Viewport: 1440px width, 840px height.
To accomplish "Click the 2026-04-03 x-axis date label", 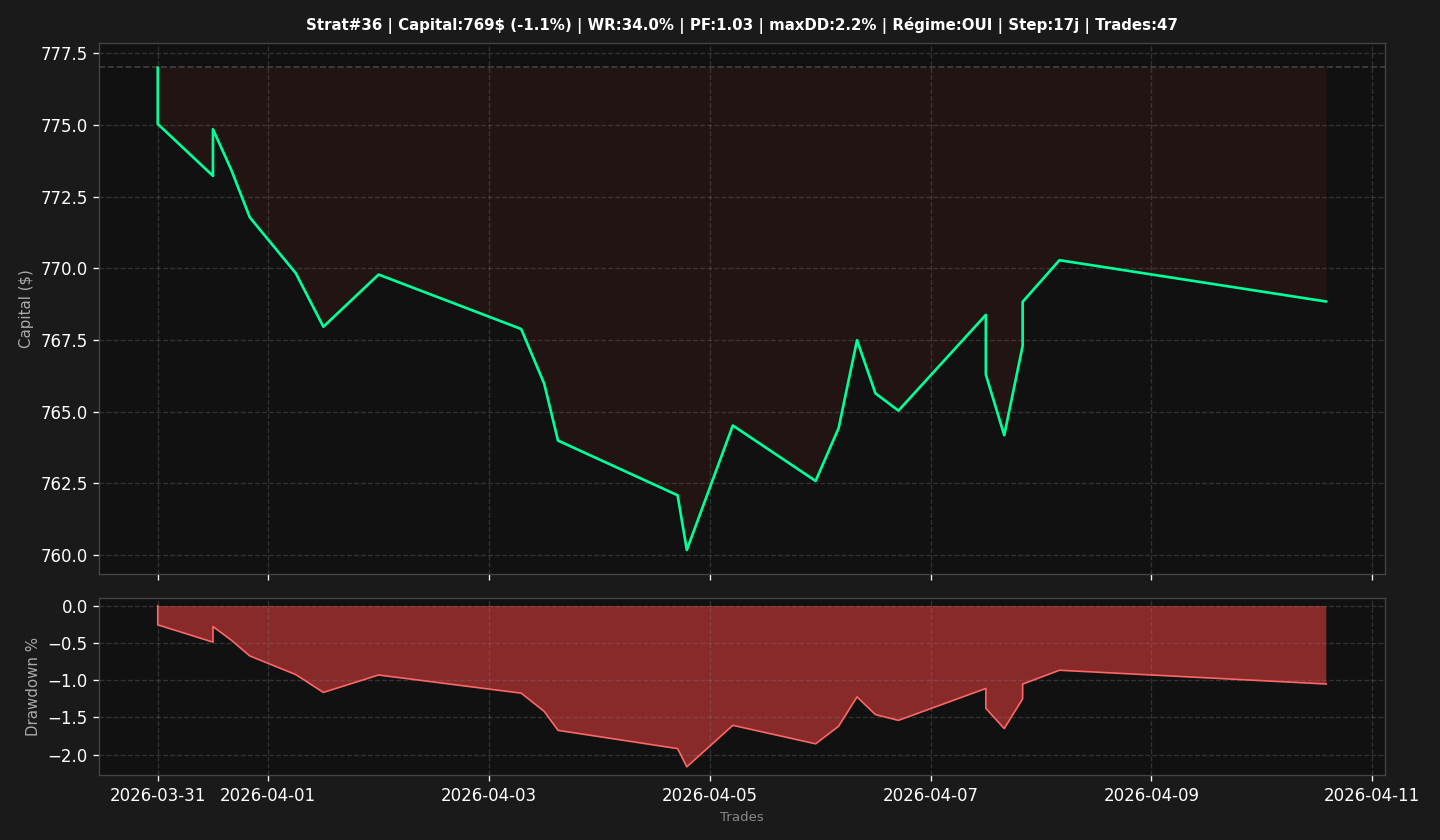I will click(x=489, y=796).
